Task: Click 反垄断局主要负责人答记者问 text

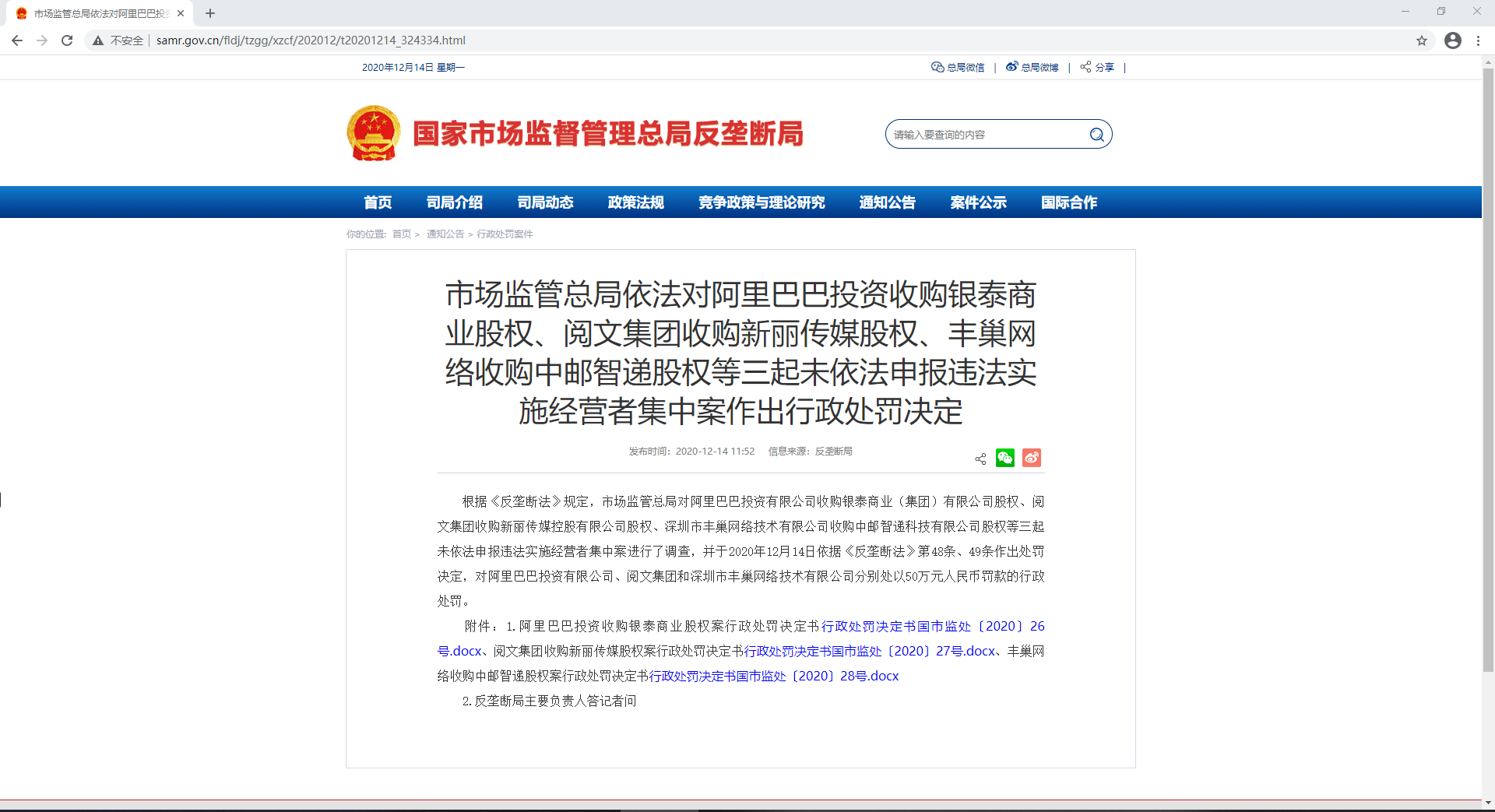Action: tap(555, 701)
